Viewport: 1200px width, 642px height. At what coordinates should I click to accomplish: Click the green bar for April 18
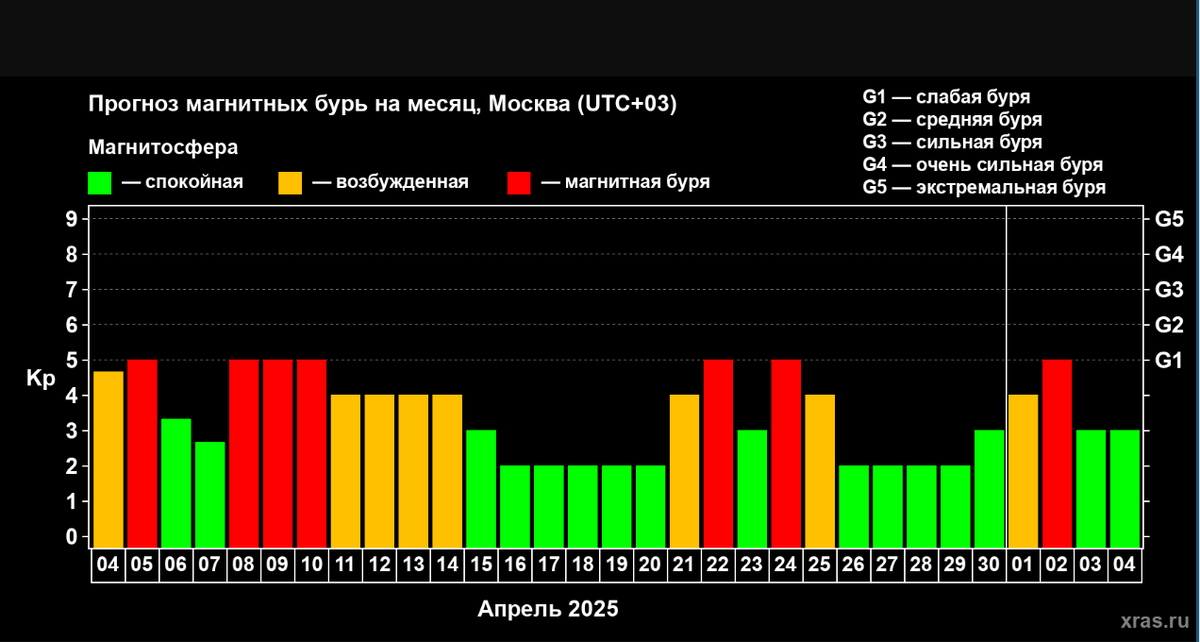(x=583, y=506)
